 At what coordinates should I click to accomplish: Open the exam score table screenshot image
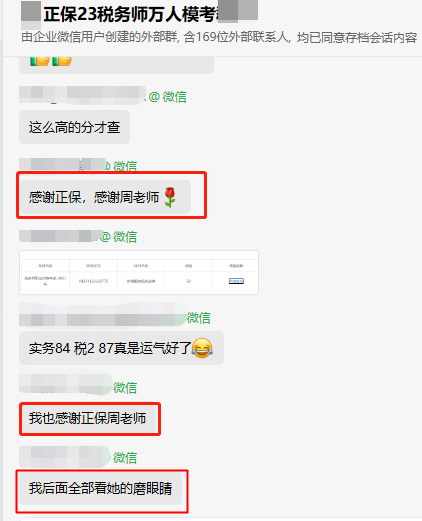tap(139, 272)
